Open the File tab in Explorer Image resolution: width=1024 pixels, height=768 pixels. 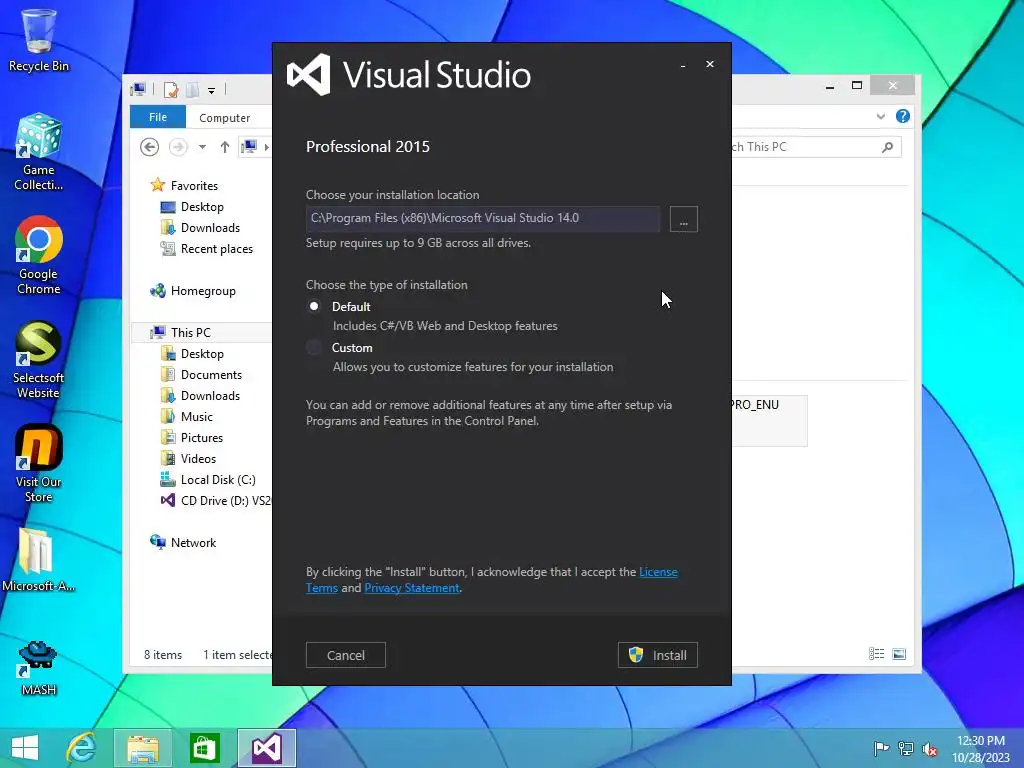tap(157, 117)
